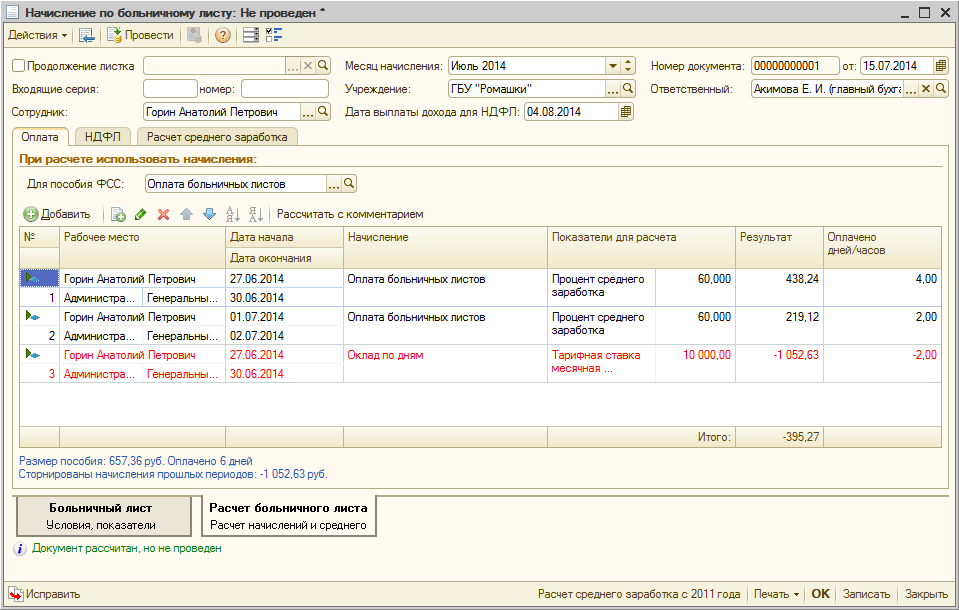
Task: Sort ascending with A-Я sort icon
Action: (233, 214)
